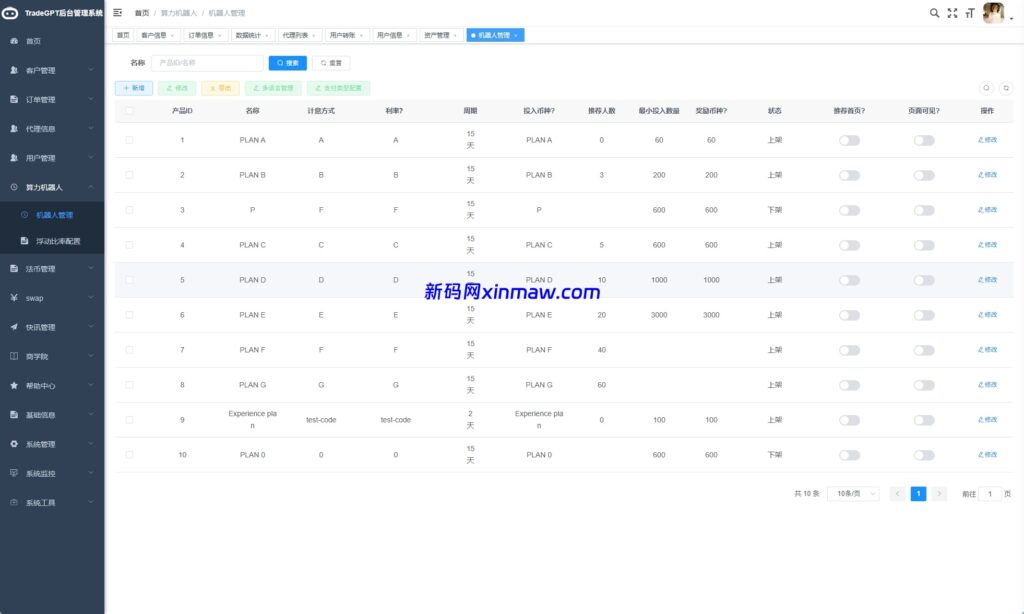Click the 新增 button to add a product

[x=135, y=88]
